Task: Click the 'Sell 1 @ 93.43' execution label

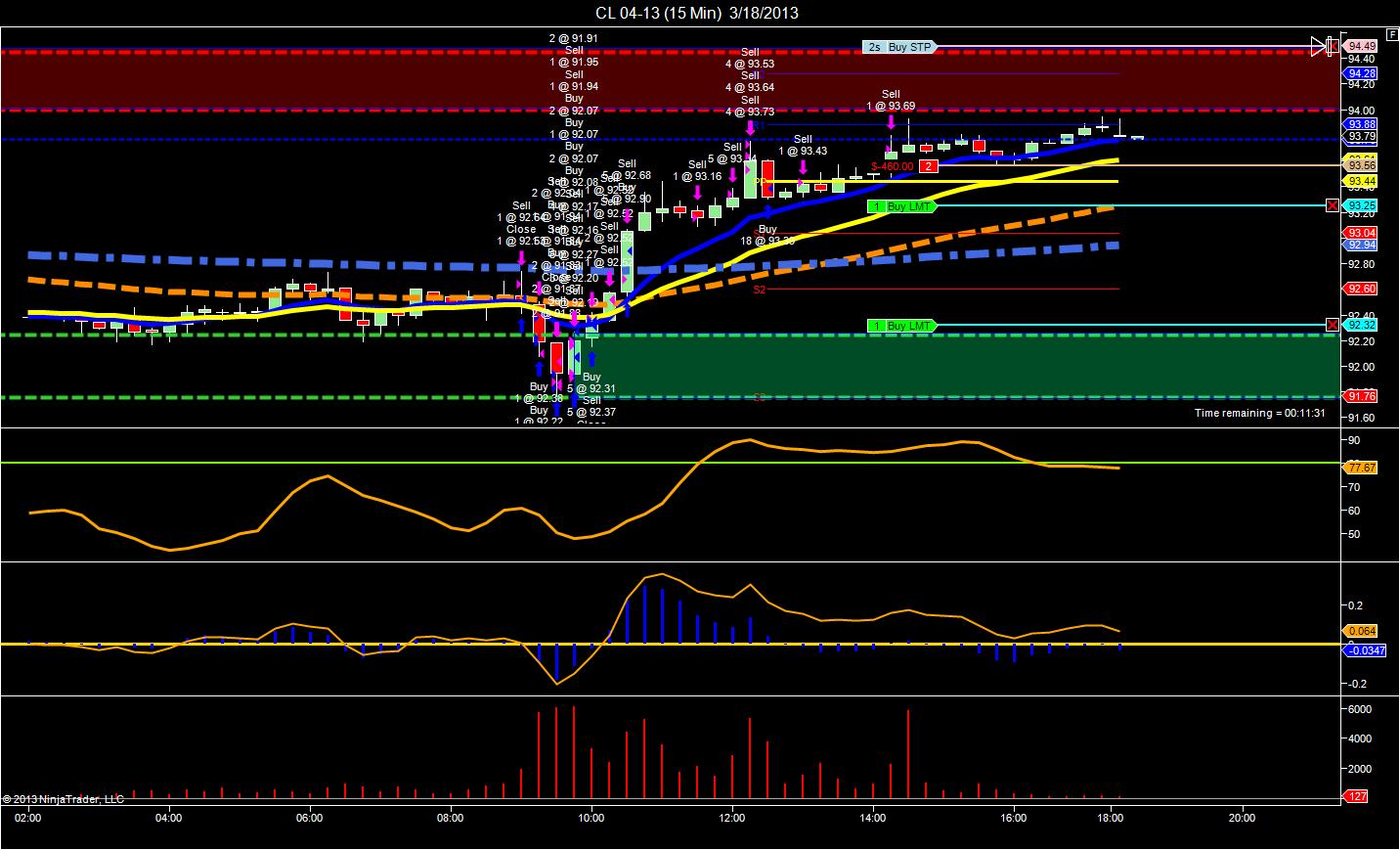Action: 803,146
